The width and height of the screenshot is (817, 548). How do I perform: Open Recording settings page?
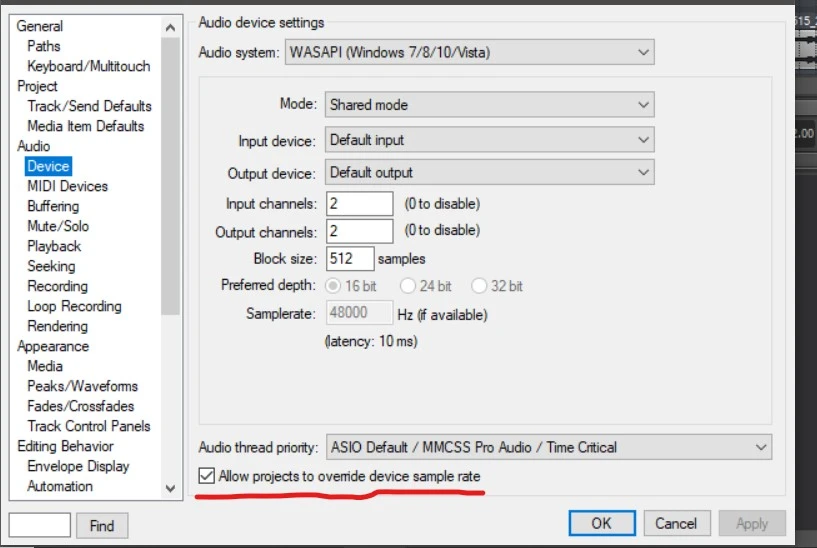[57, 286]
